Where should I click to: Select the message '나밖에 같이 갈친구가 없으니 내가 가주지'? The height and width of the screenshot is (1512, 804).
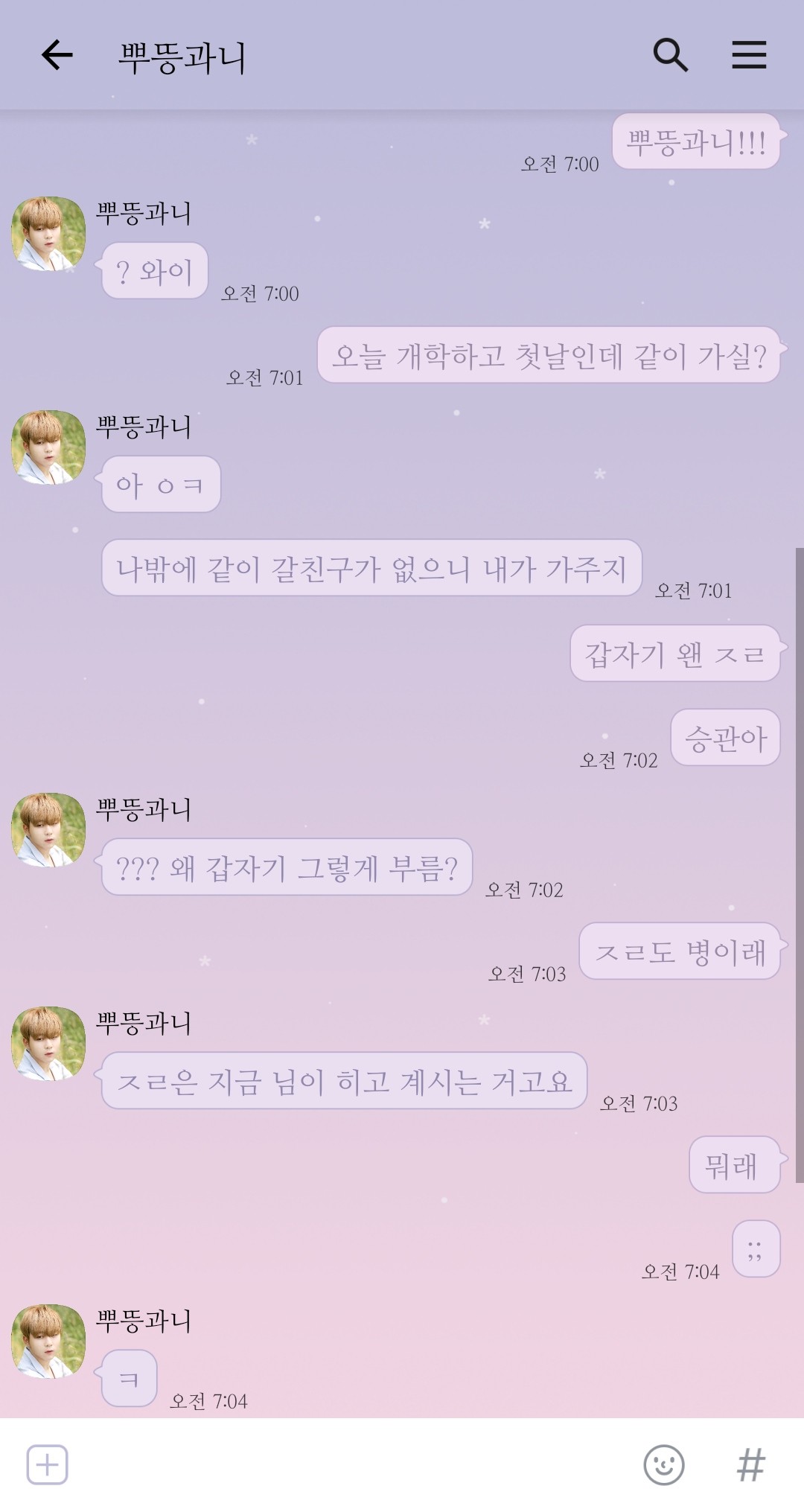(371, 568)
